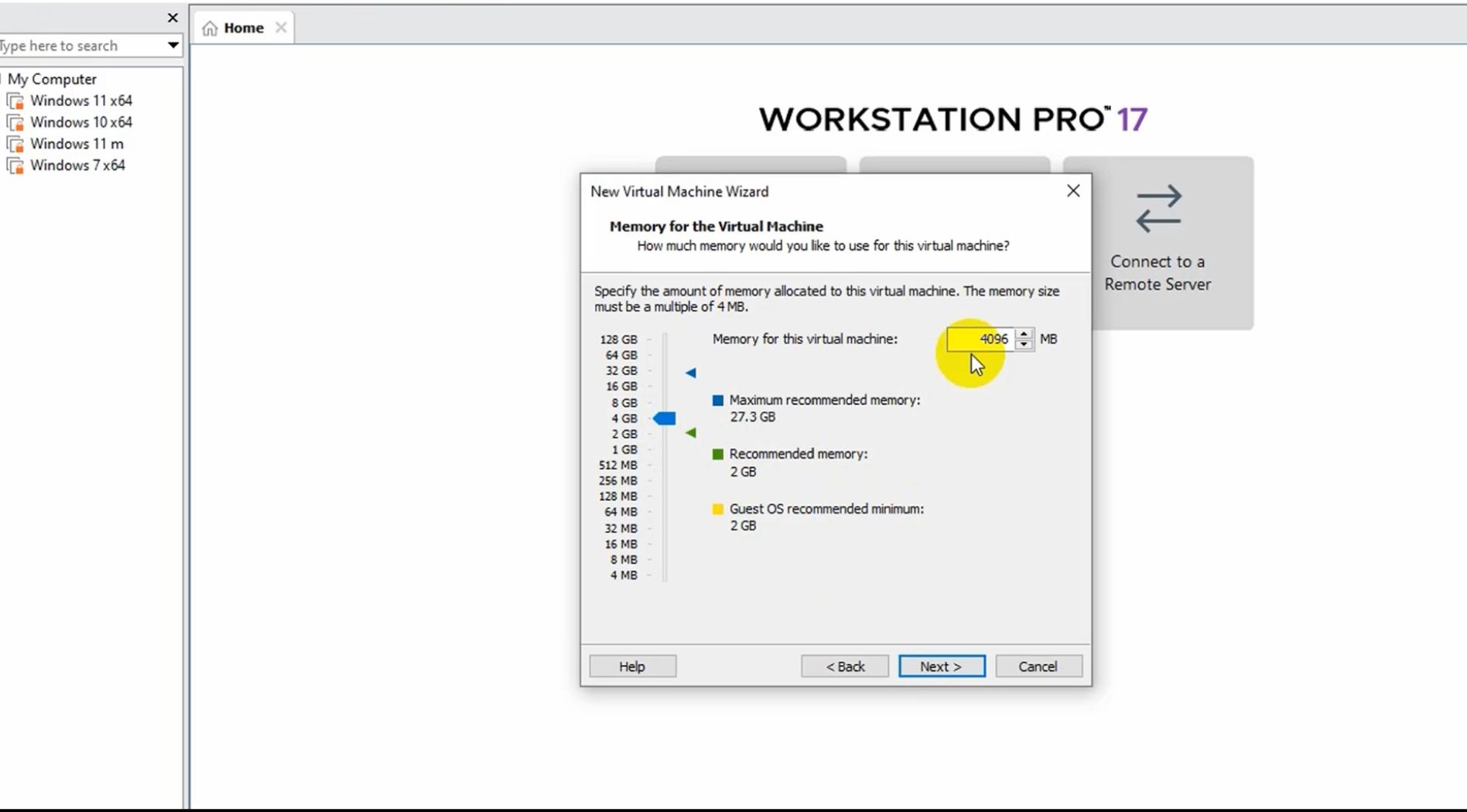Click the blue maximum recommended memory marker
This screenshot has height=812, width=1467.
point(691,373)
